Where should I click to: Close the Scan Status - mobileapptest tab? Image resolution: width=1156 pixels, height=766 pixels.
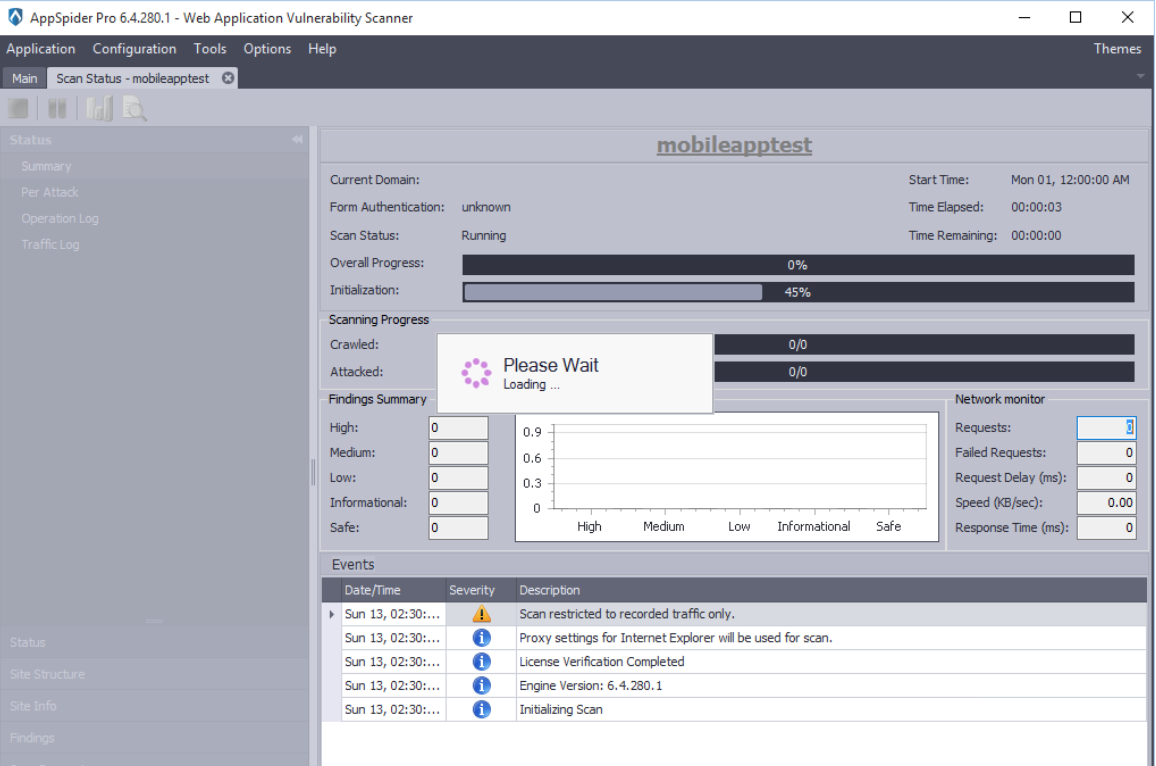pyautogui.click(x=228, y=77)
